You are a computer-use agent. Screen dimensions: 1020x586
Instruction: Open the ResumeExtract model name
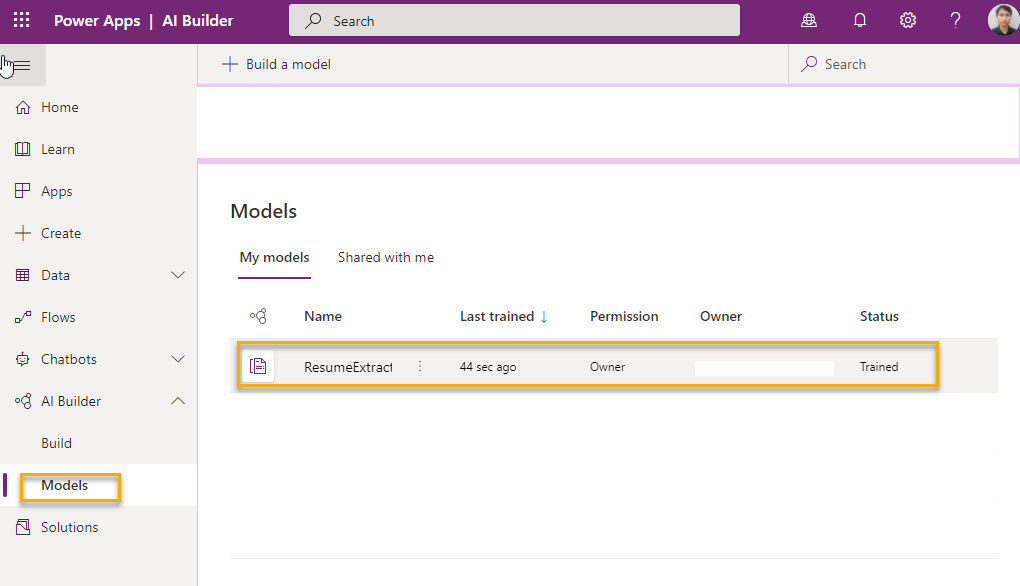[349, 367]
